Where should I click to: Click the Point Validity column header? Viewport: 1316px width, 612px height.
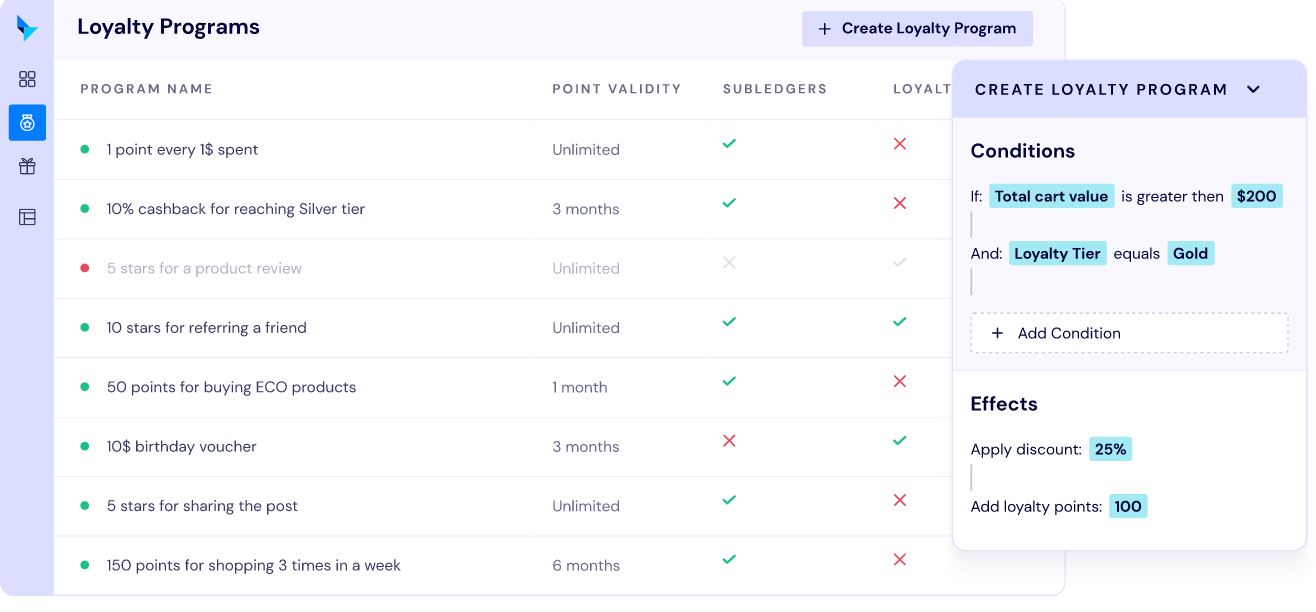click(x=616, y=89)
